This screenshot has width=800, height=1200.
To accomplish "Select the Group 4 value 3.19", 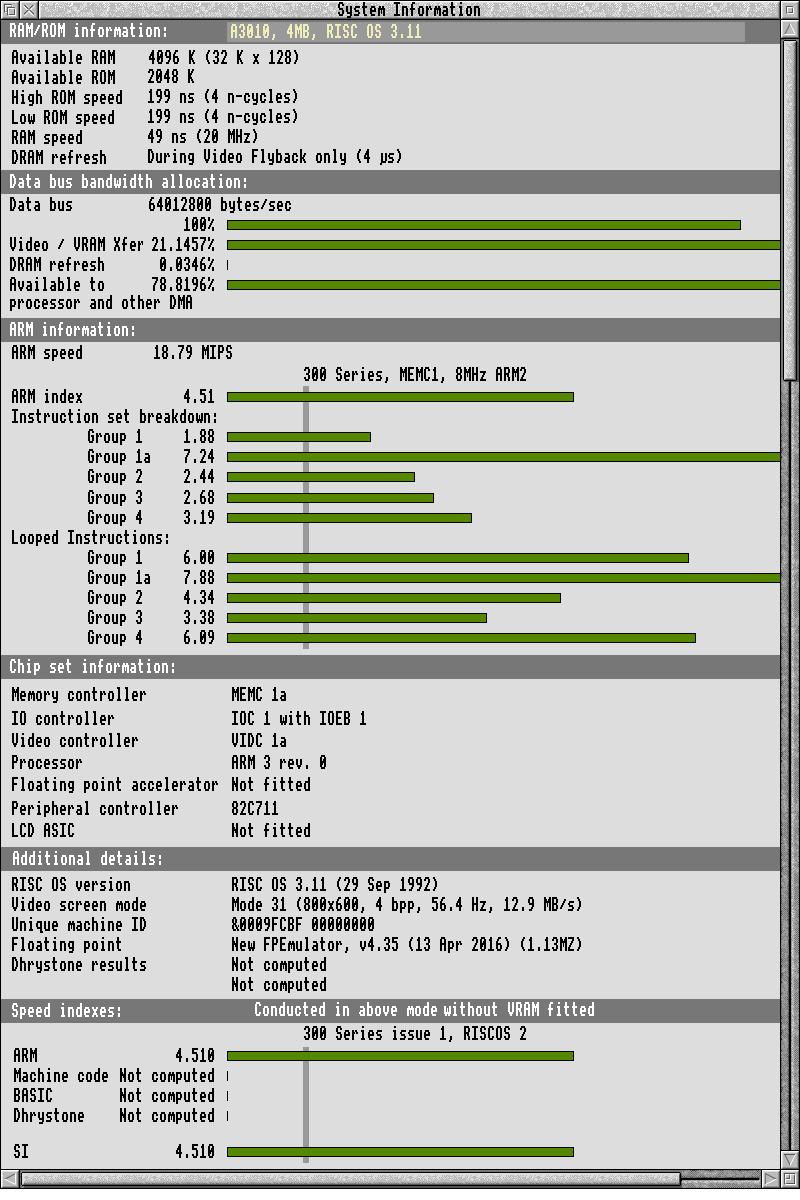I will pos(199,517).
